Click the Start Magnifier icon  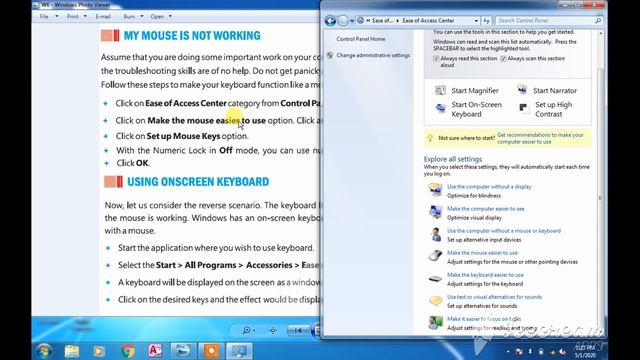click(440, 91)
